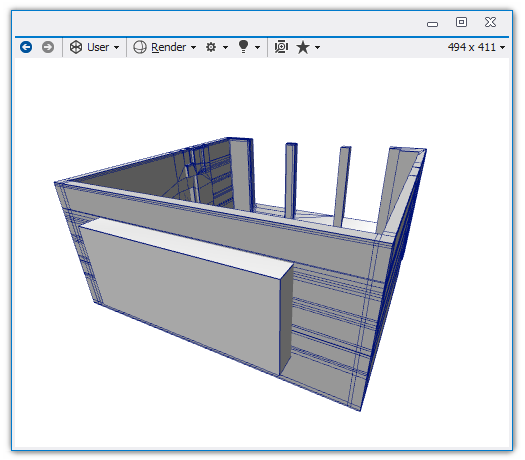Expand the User view dropdown arrow

(x=117, y=48)
